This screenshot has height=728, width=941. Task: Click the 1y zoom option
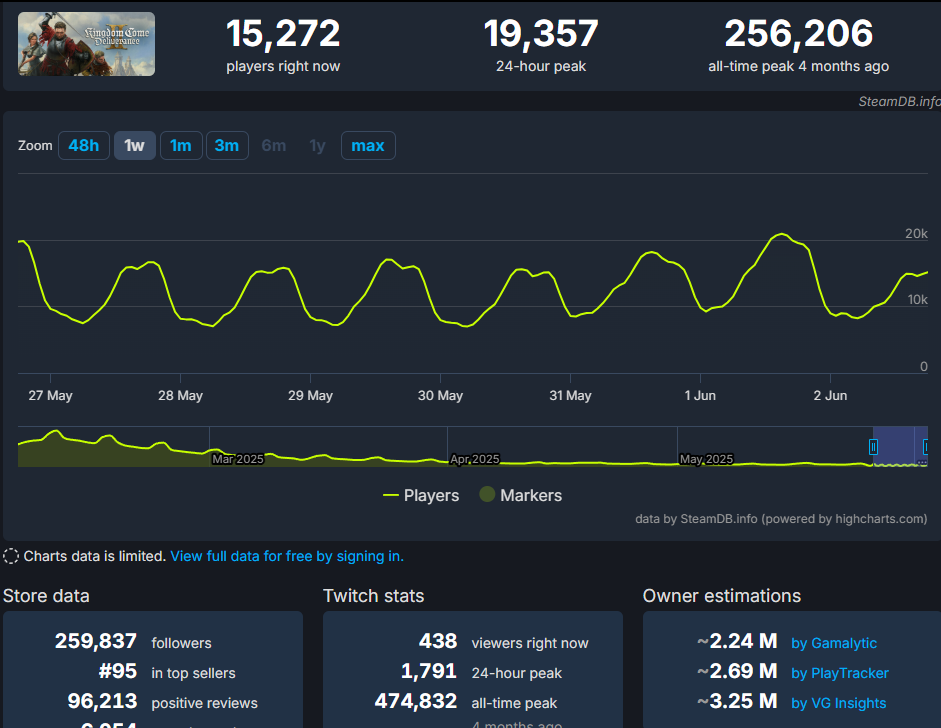click(x=317, y=145)
